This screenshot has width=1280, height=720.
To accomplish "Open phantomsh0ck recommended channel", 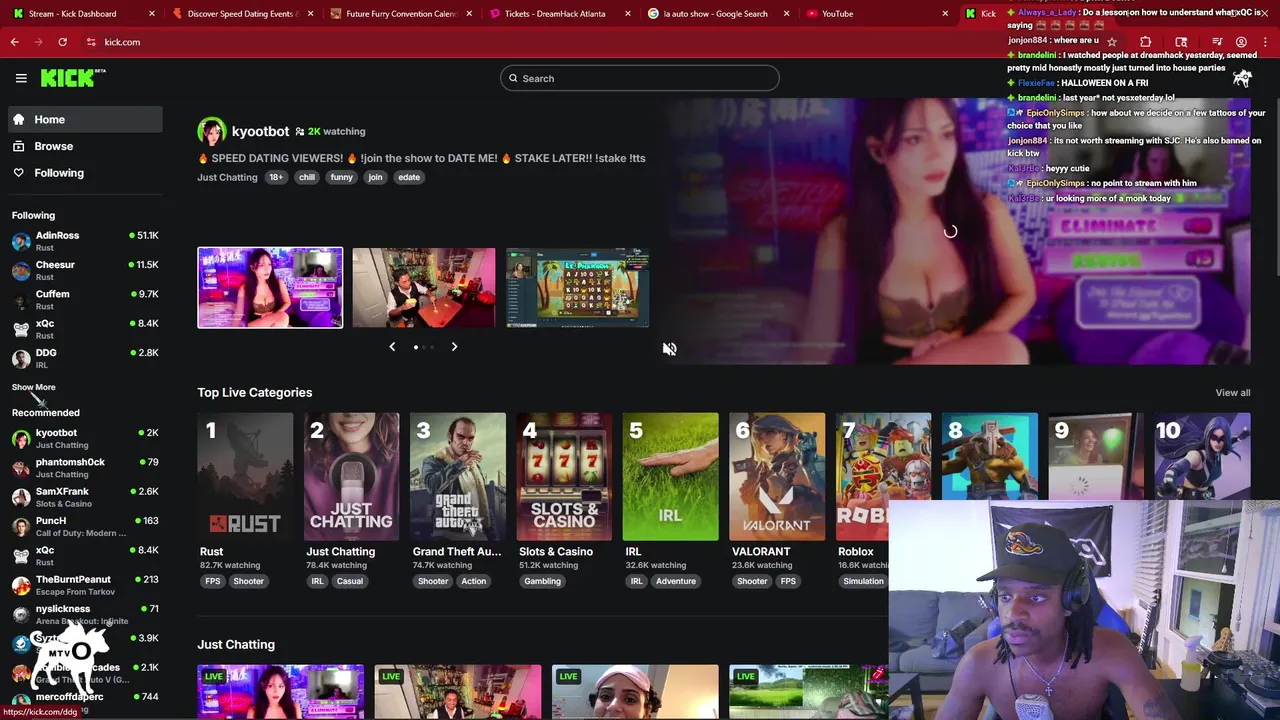I will tap(85, 467).
